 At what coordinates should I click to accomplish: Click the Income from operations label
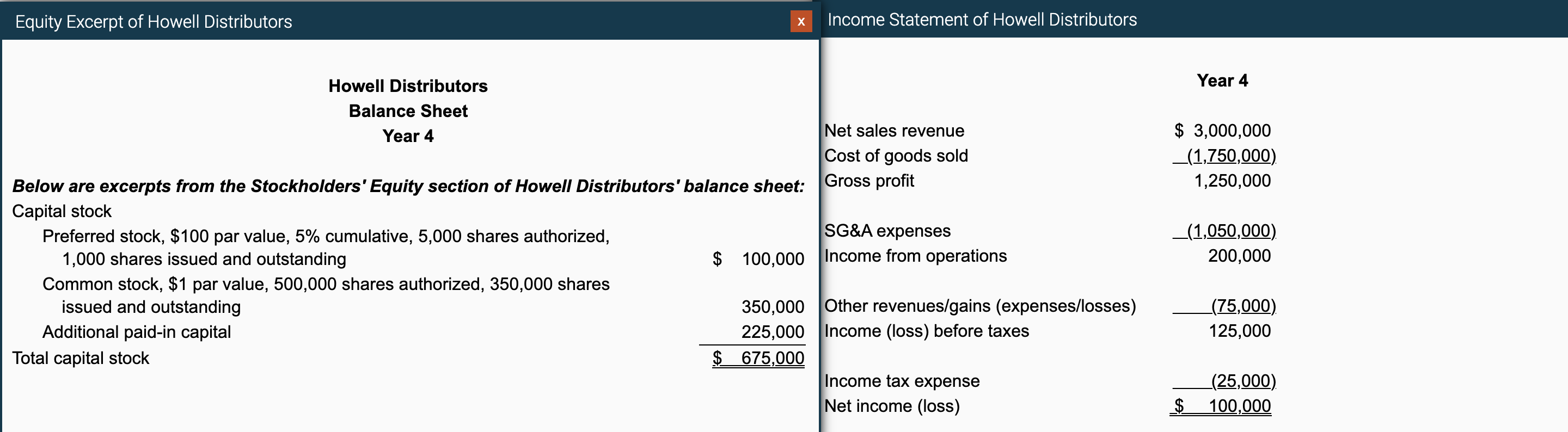coord(915,256)
